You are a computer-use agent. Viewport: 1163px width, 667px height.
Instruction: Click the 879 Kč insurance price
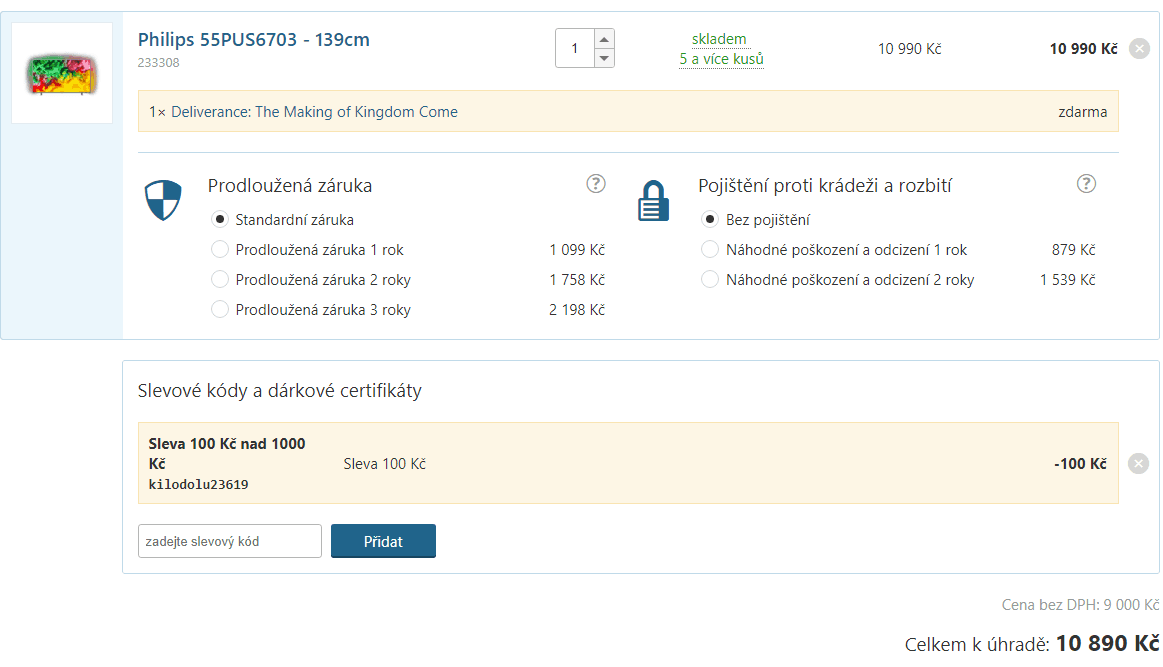1073,250
